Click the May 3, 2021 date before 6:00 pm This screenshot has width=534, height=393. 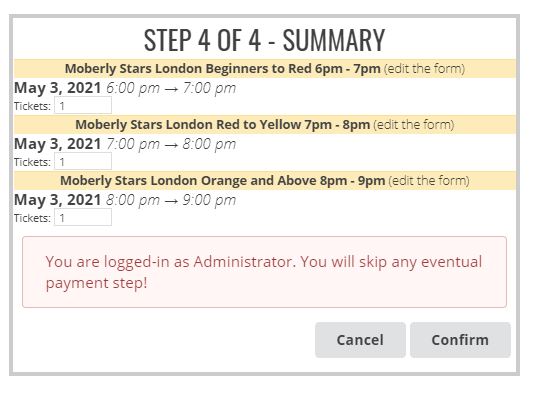click(x=58, y=88)
